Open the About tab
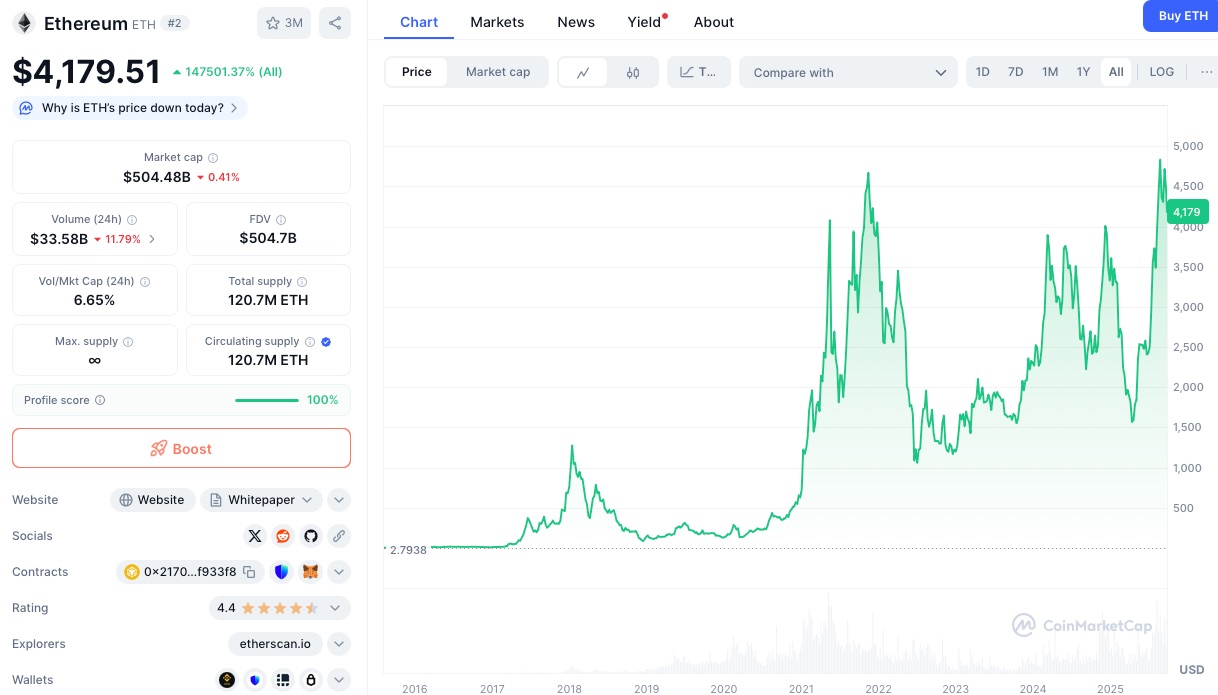Screen dimensions: 1218x695 714,22
